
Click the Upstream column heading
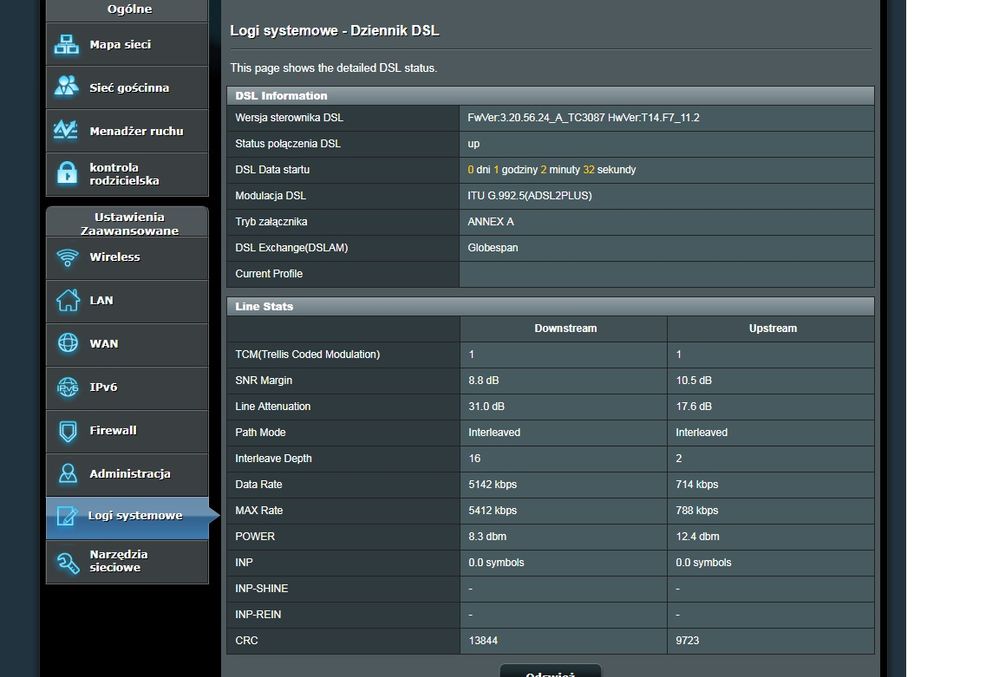pos(772,328)
